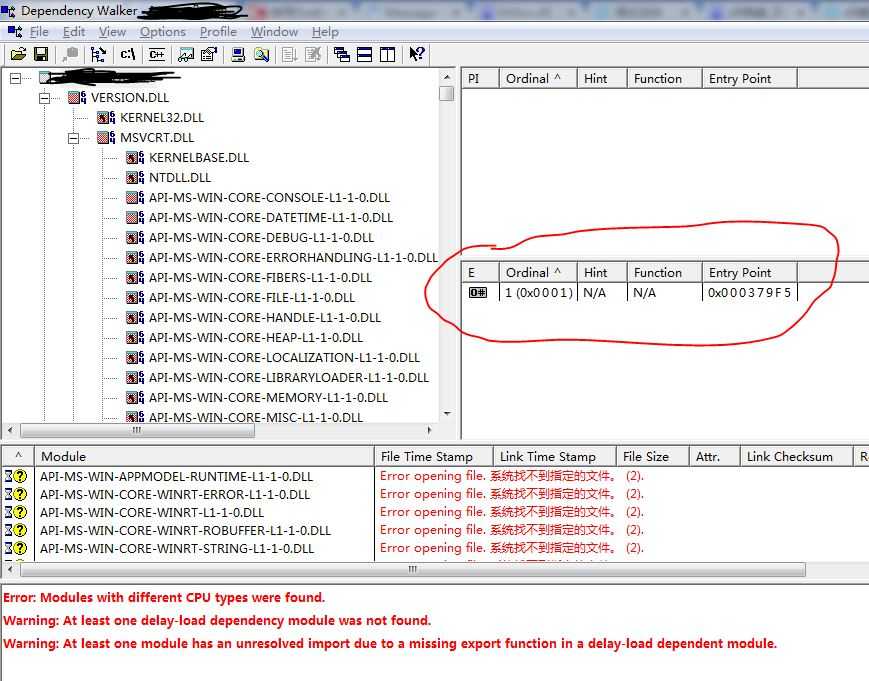Viewport: 869px width, 681px height.
Task: Click the tree pane scroll right arrow
Action: pyautogui.click(x=430, y=430)
